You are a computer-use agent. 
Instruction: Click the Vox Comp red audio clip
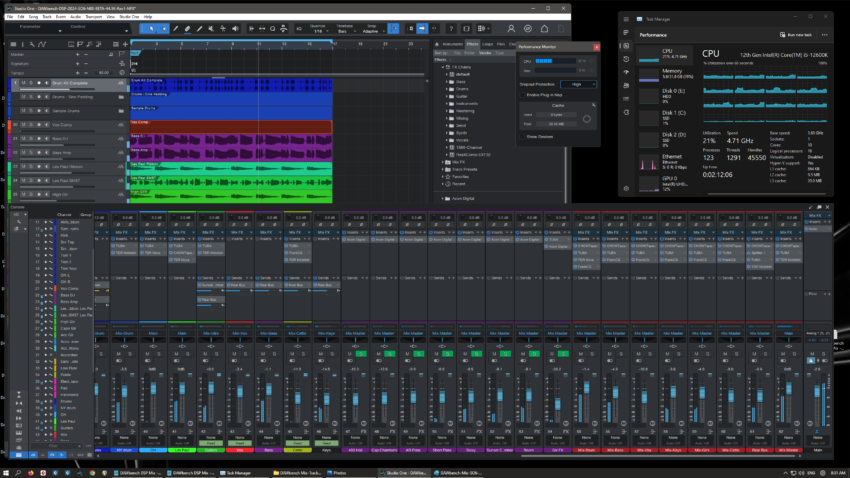[x=231, y=127]
